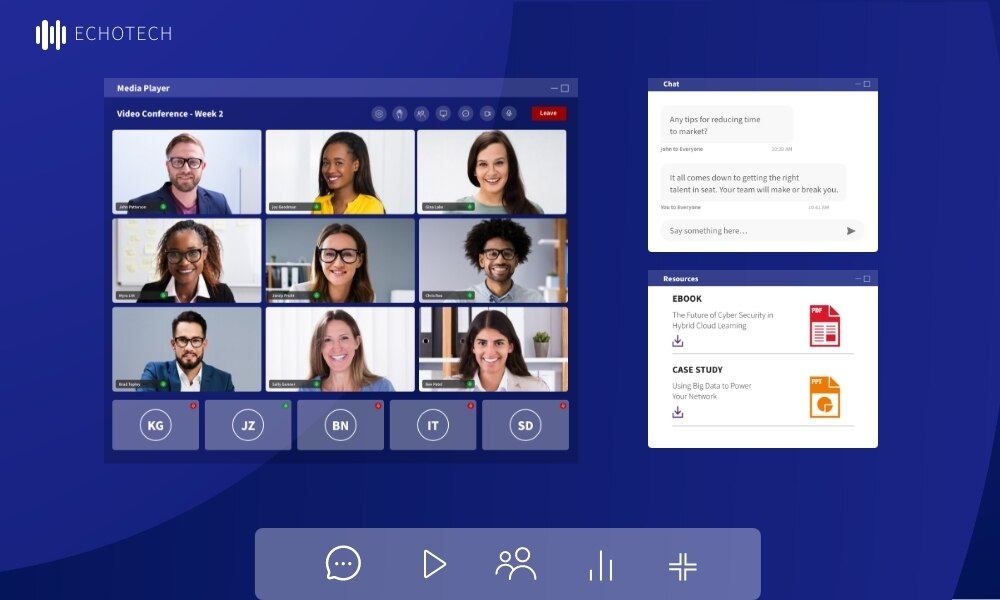The width and height of the screenshot is (1000, 600).
Task: Send the chat message with the arrow icon
Action: pyautogui.click(x=851, y=231)
